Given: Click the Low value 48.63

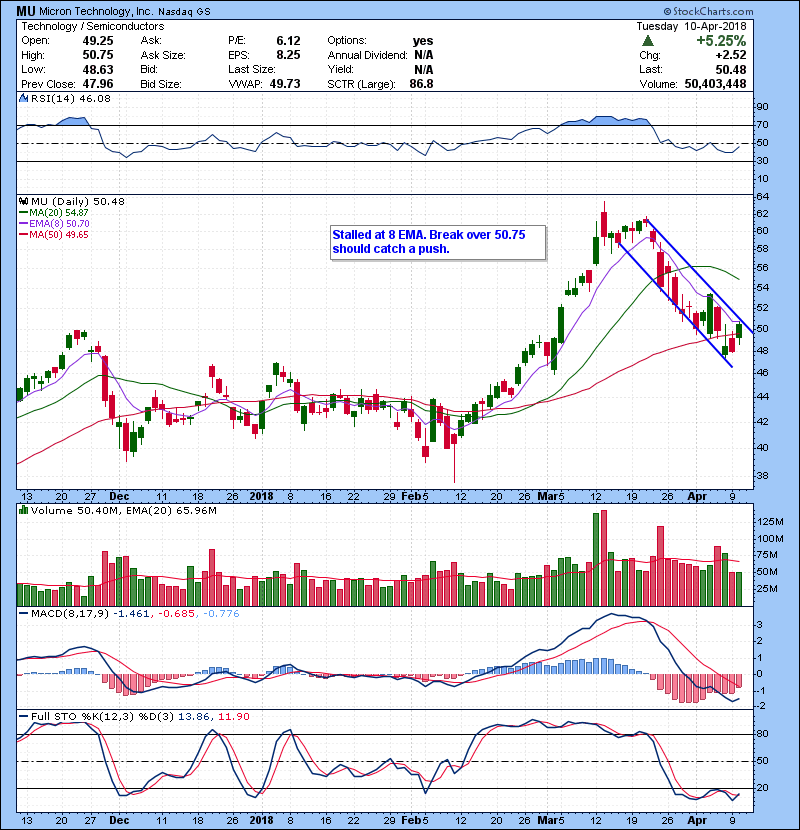Looking at the screenshot, I should tap(97, 69).
